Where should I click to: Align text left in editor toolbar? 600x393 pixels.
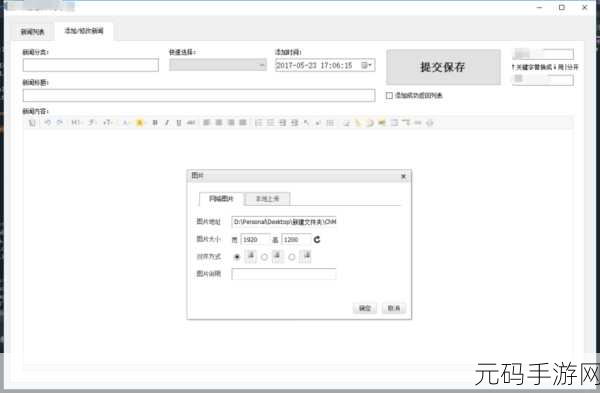pyautogui.click(x=207, y=122)
